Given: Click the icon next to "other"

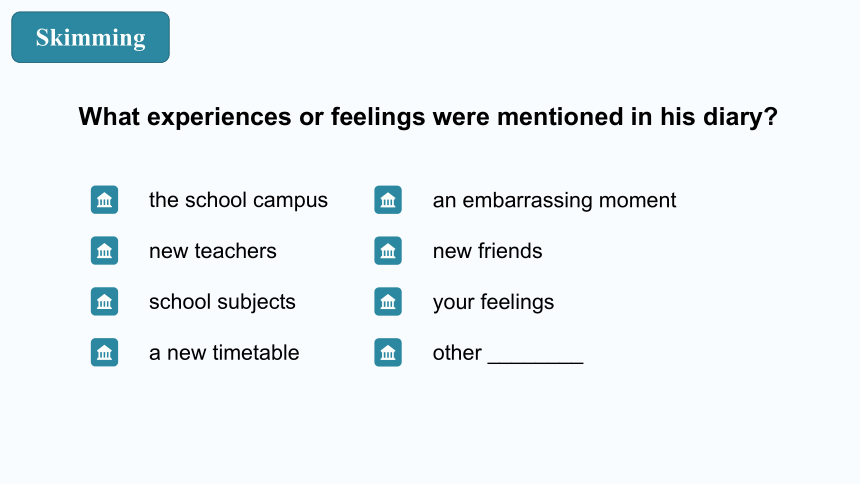Looking at the screenshot, I should click(x=388, y=352).
